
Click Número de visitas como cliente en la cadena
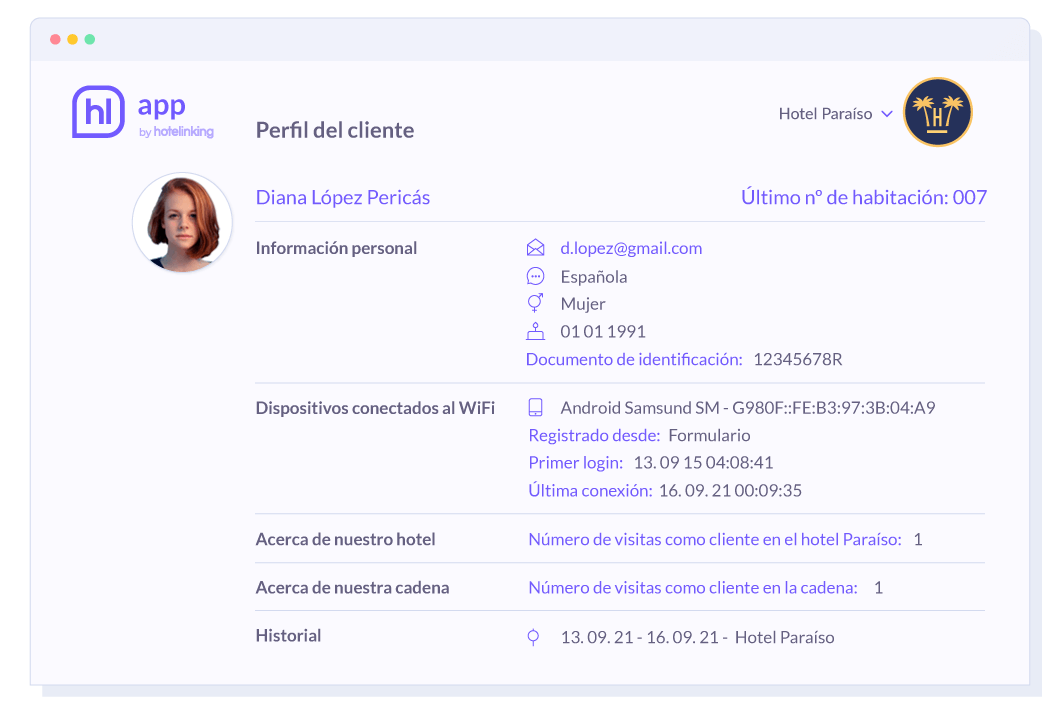(x=693, y=587)
